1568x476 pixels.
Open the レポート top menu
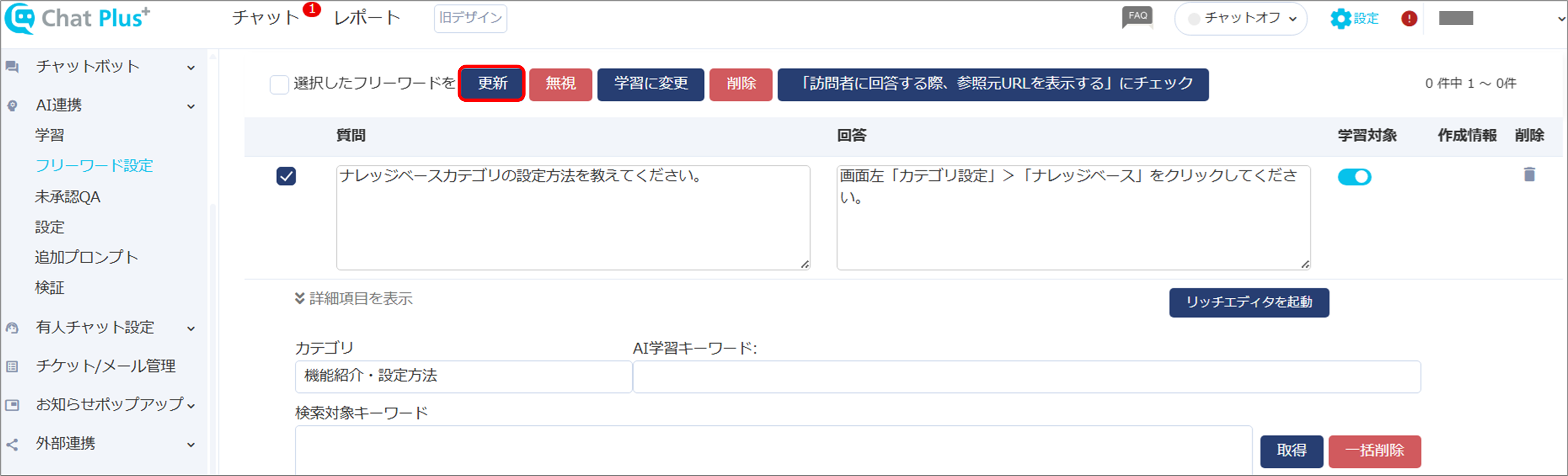tap(367, 18)
